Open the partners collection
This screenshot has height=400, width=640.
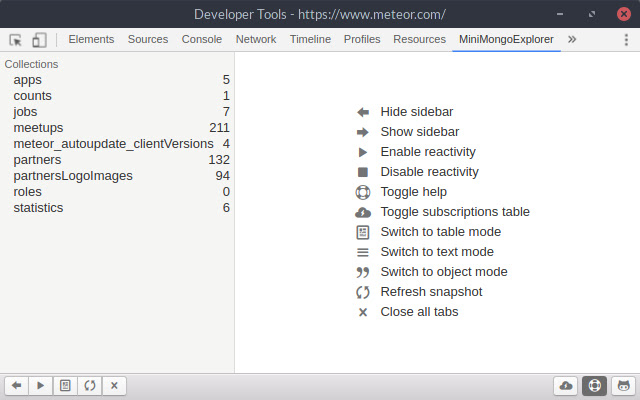tap(117, 160)
